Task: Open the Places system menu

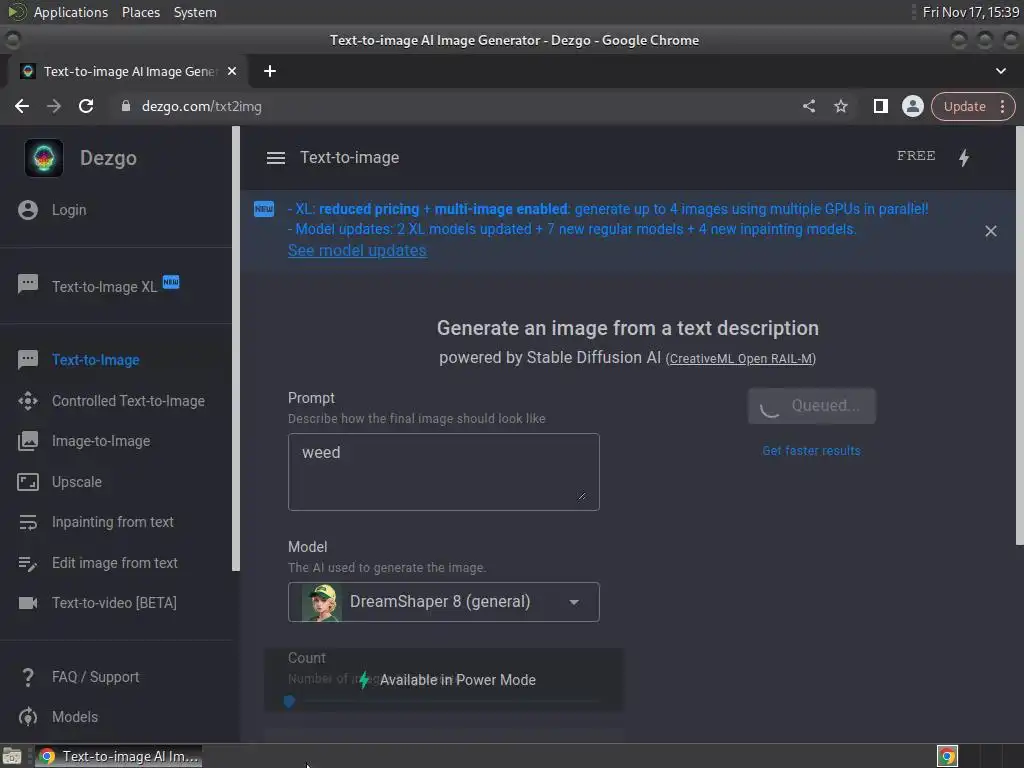Action: [x=140, y=12]
